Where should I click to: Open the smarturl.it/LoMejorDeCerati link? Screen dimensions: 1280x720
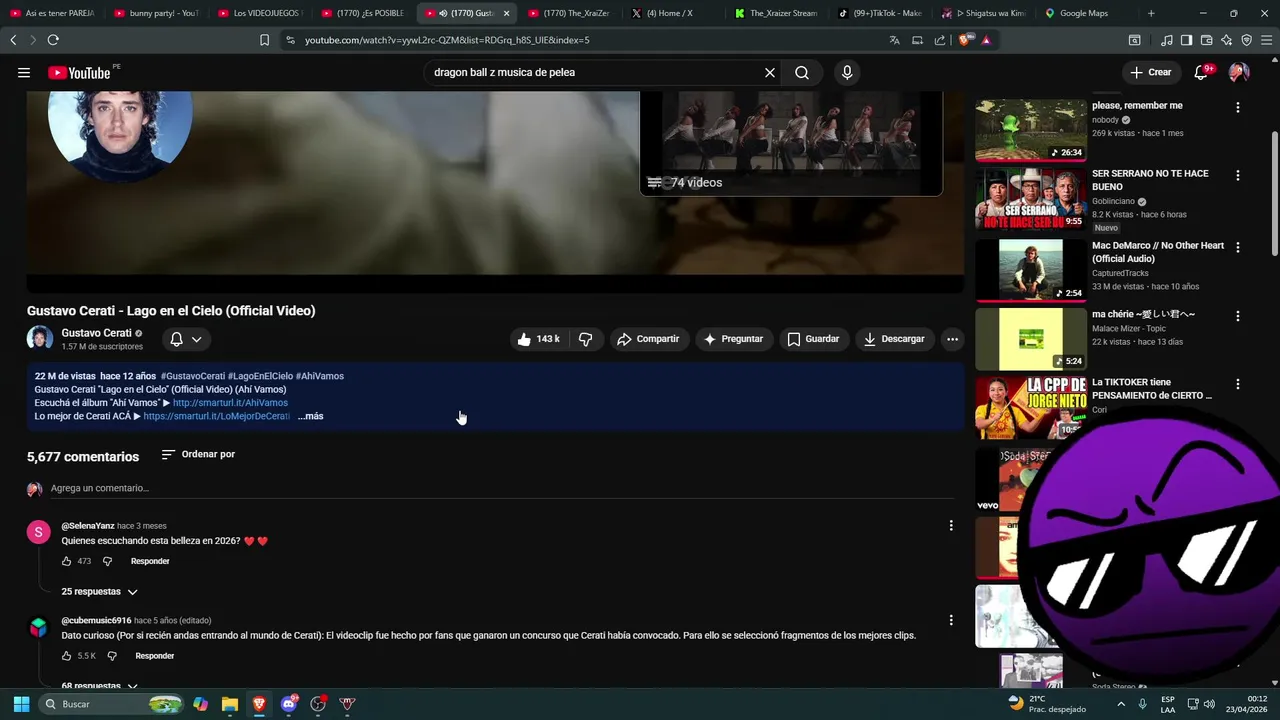point(216,416)
